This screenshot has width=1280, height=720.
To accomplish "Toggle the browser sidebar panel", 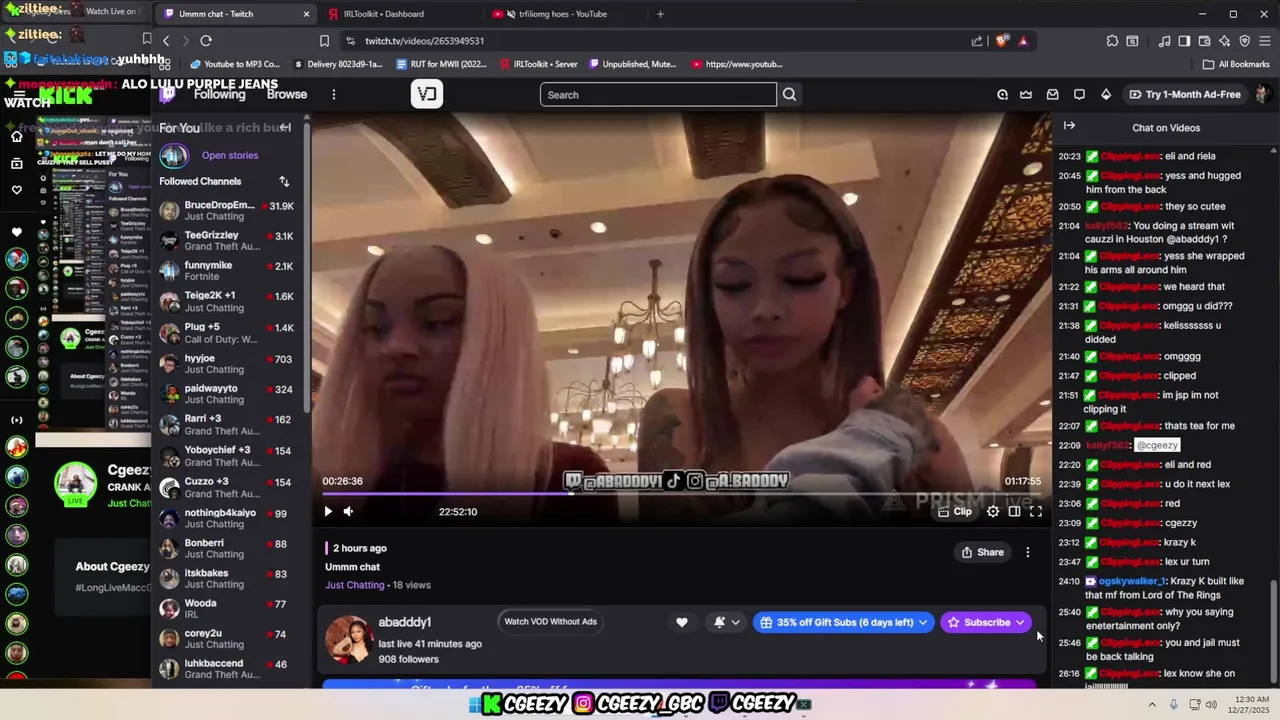I will pyautogui.click(x=1184, y=41).
